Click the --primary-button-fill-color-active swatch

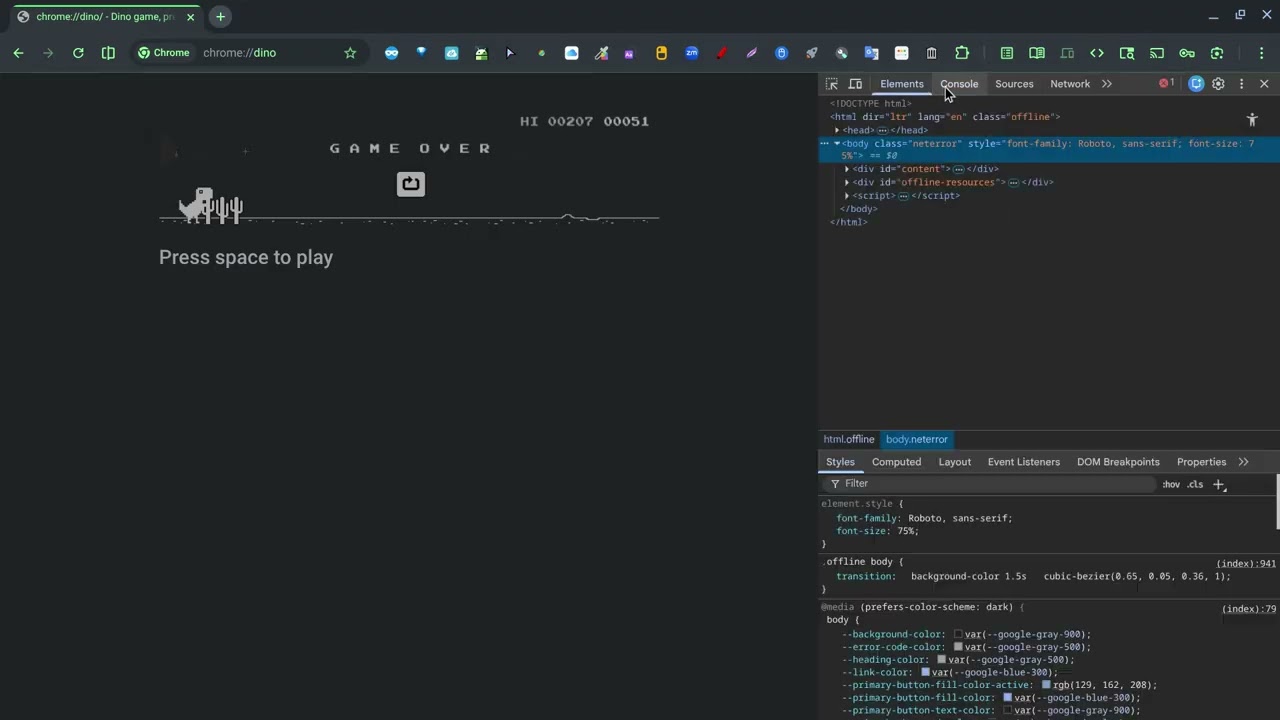[x=1046, y=685]
